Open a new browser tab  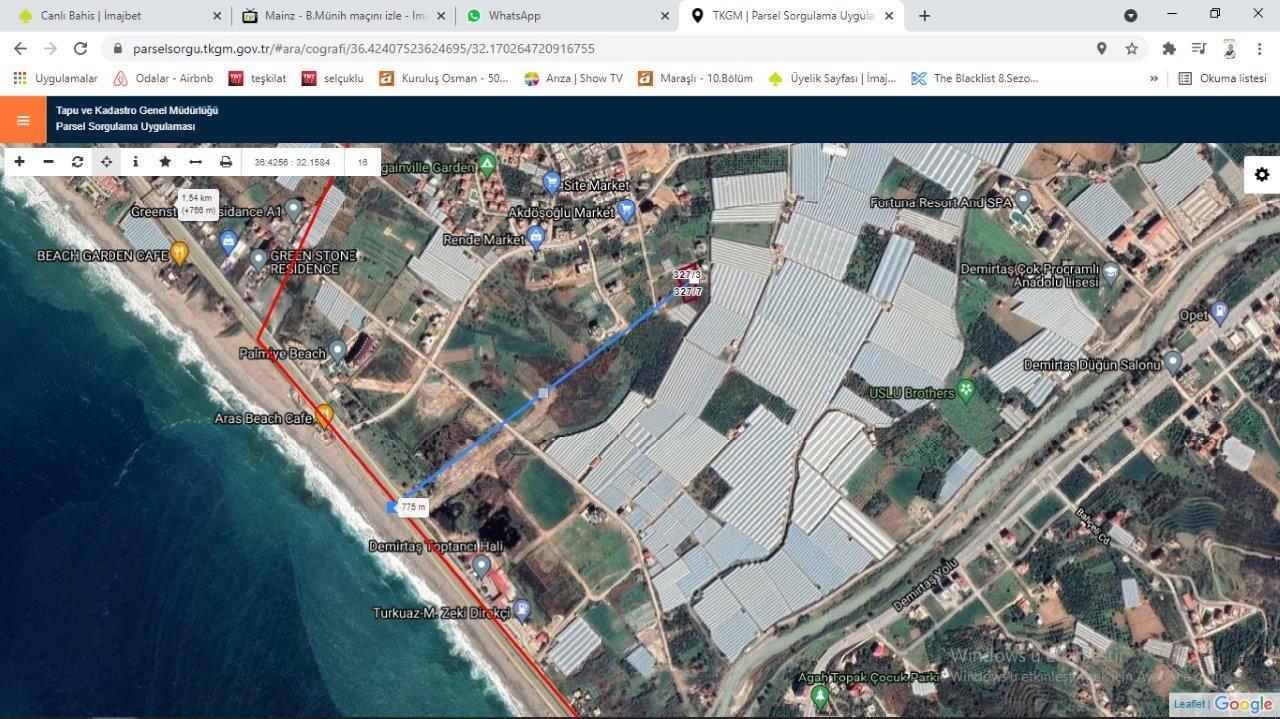tap(924, 16)
